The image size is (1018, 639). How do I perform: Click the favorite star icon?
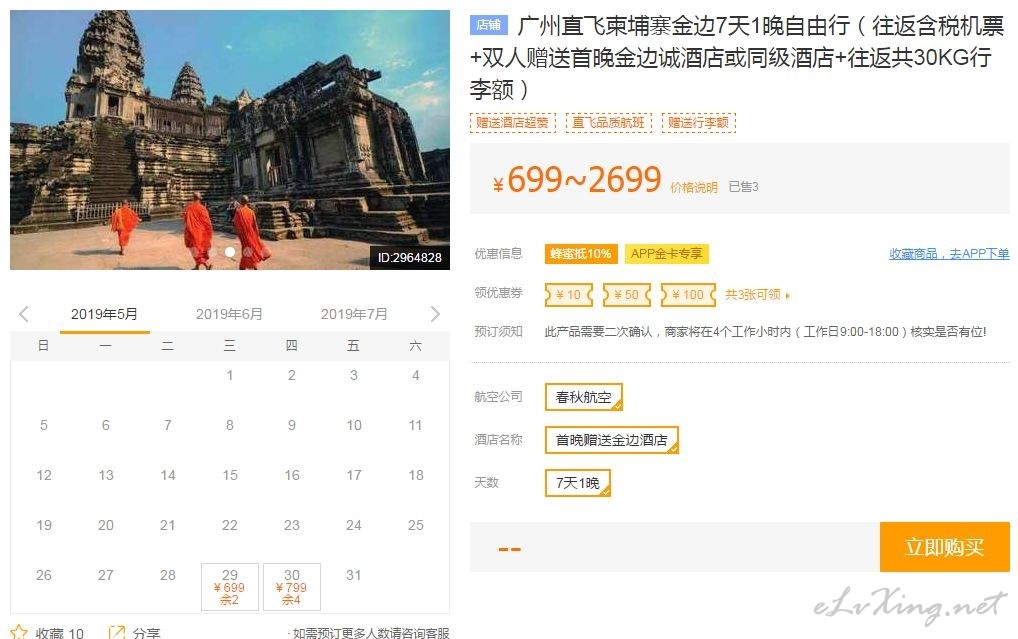click(x=19, y=632)
